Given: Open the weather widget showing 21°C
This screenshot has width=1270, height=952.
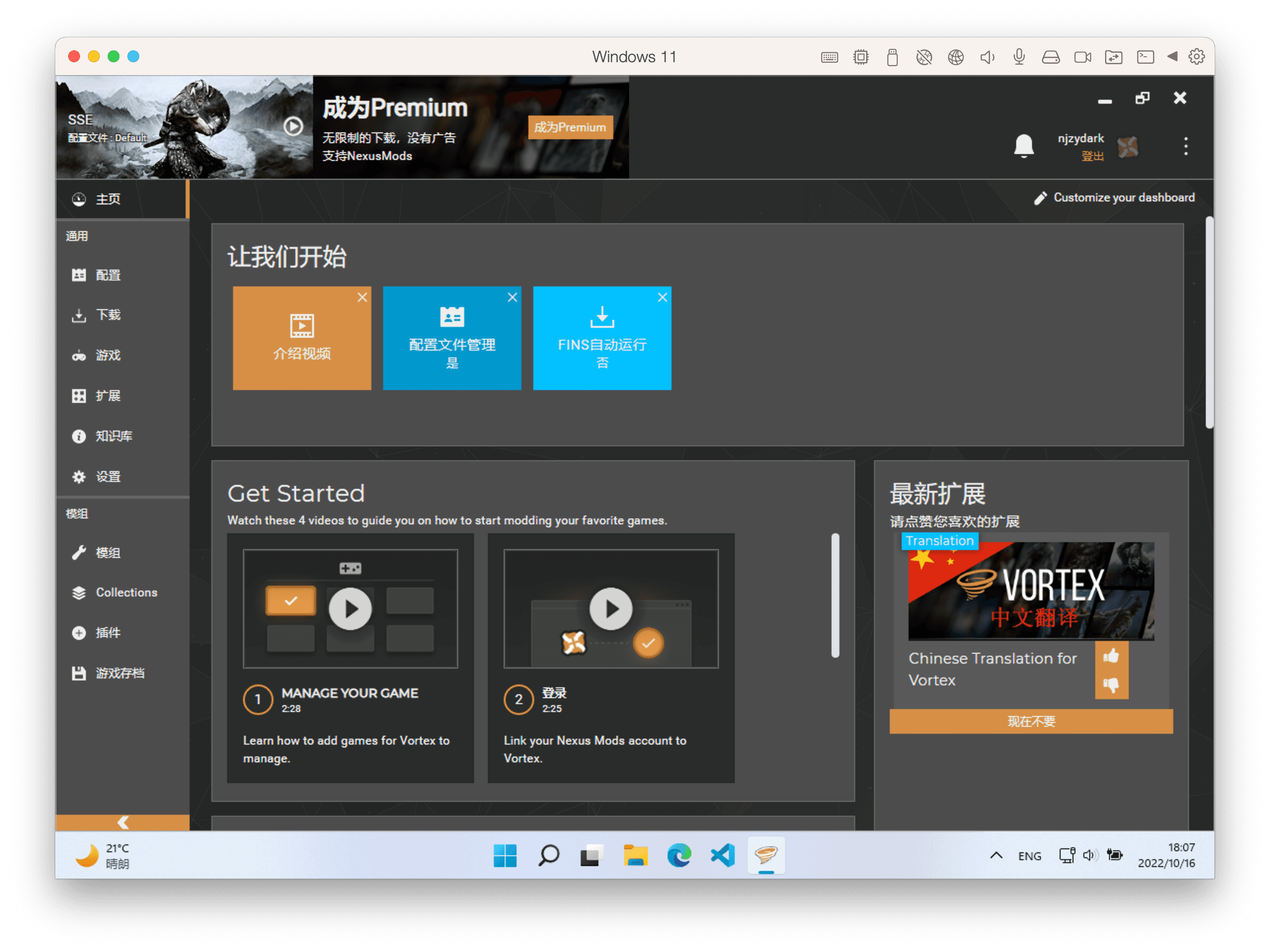Looking at the screenshot, I should 103,856.
